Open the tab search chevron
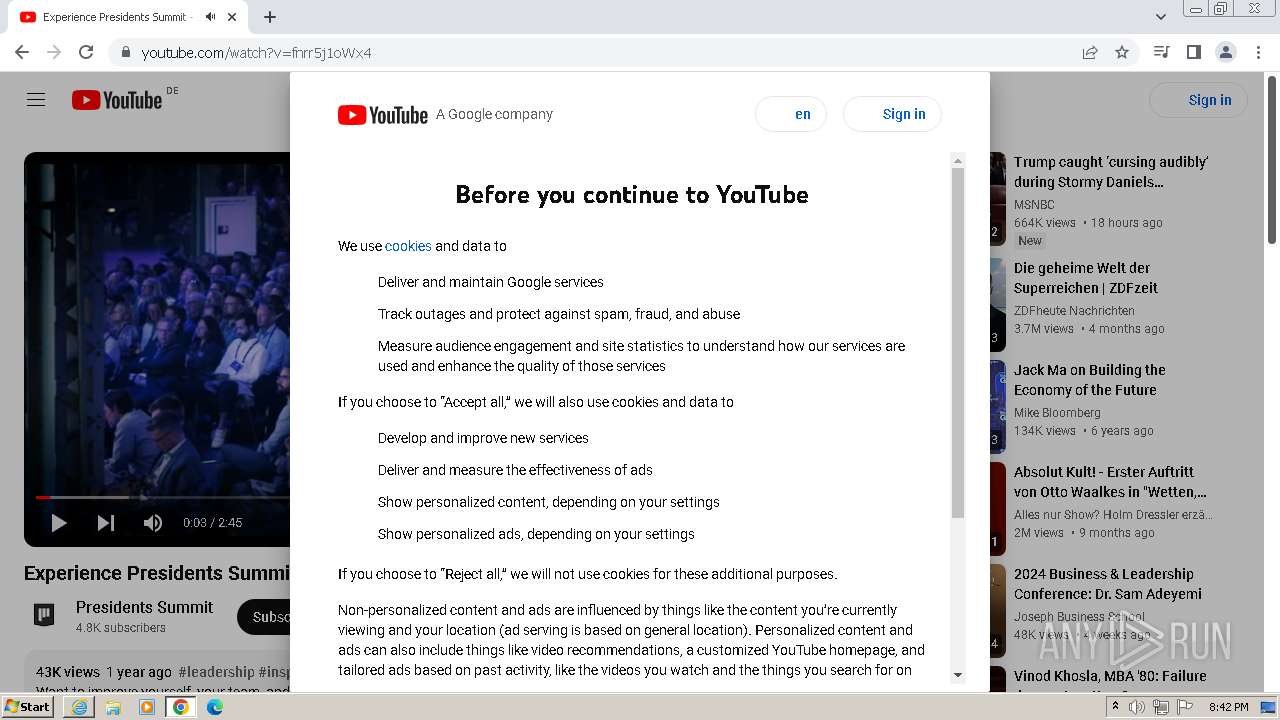 (1161, 17)
